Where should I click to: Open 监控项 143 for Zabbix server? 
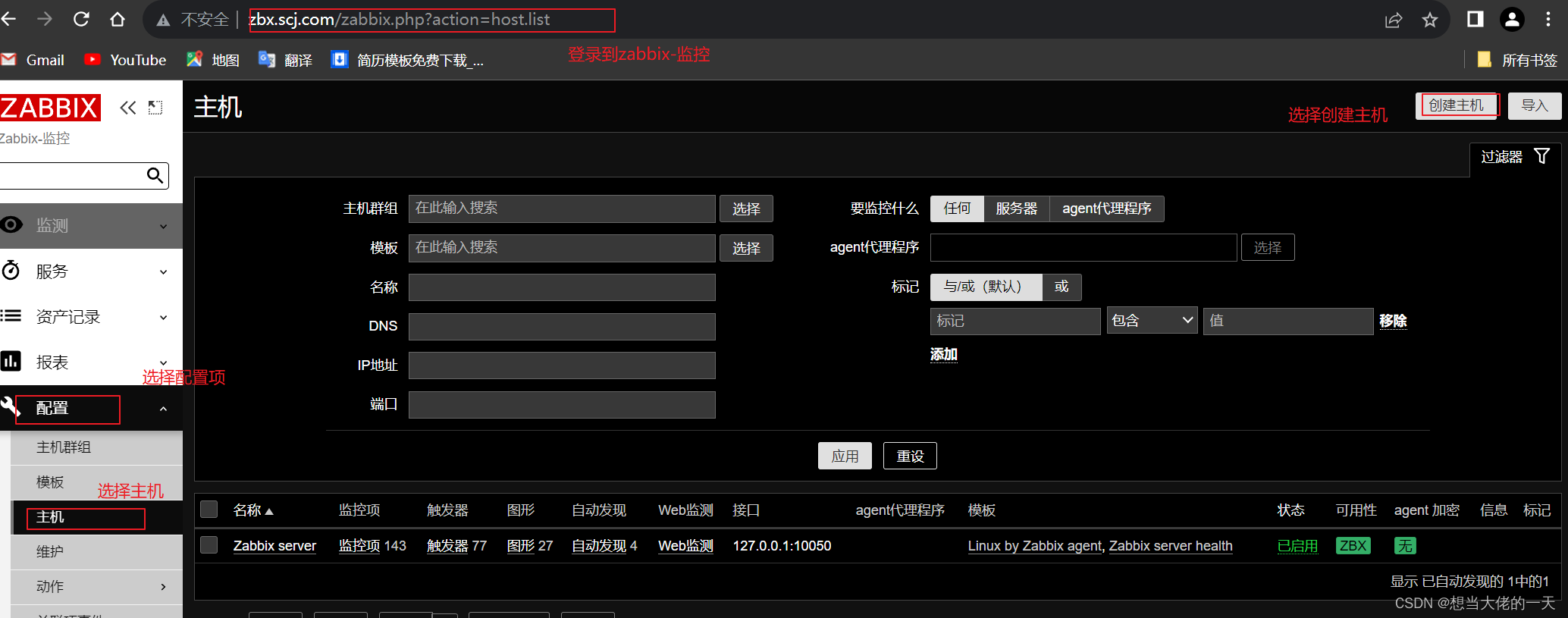[359, 546]
